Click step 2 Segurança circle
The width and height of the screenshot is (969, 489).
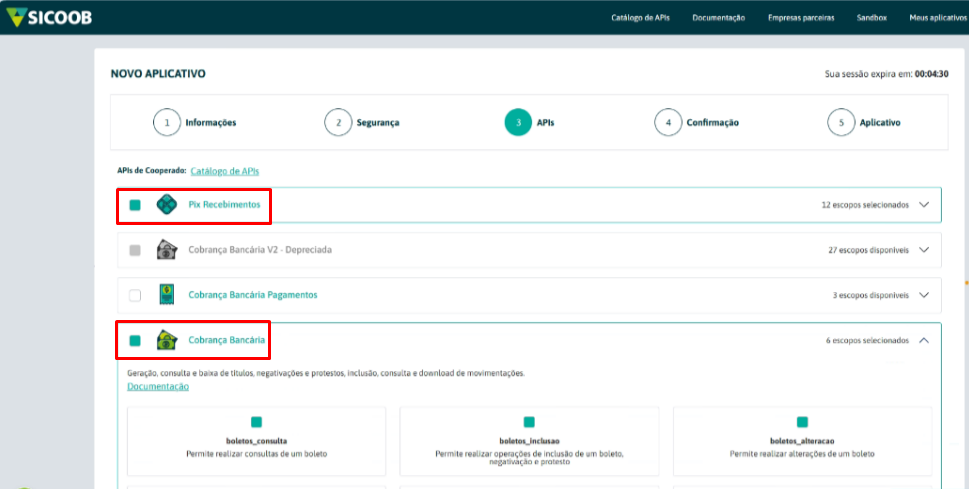click(x=338, y=122)
